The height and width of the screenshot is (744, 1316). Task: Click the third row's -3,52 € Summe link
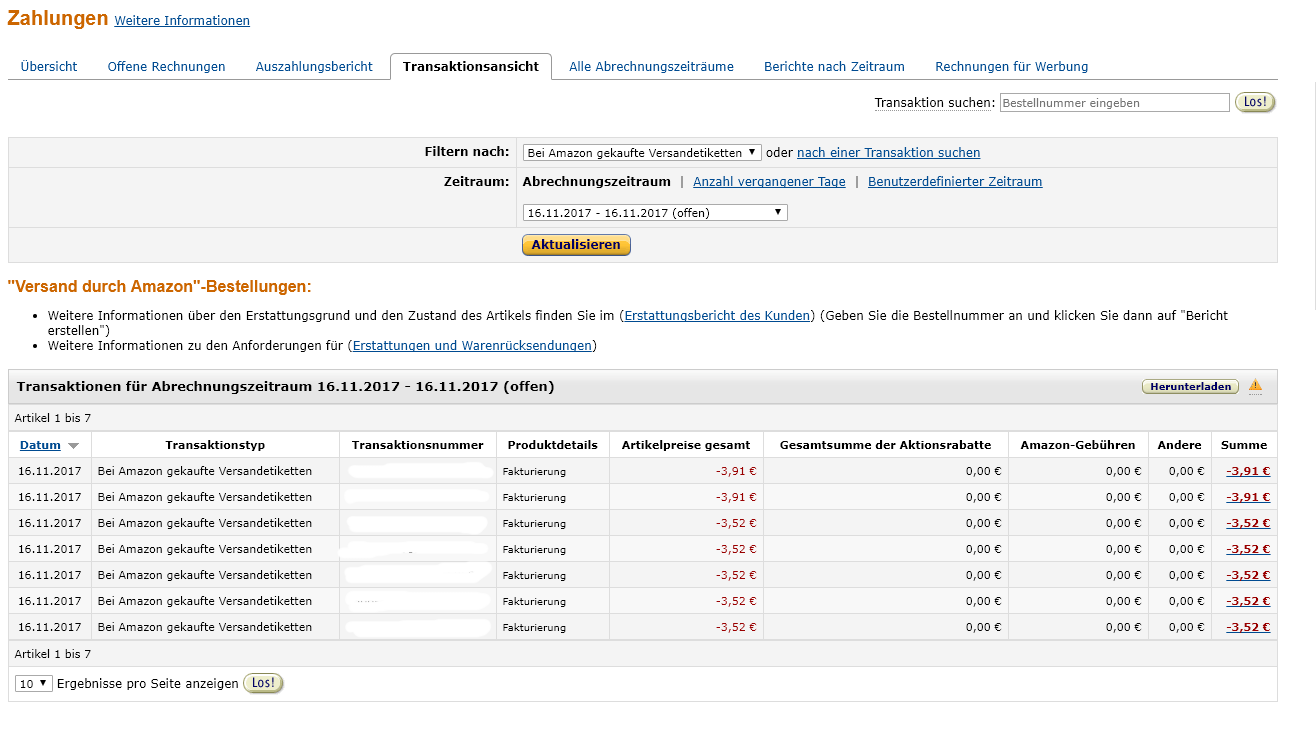point(1248,523)
